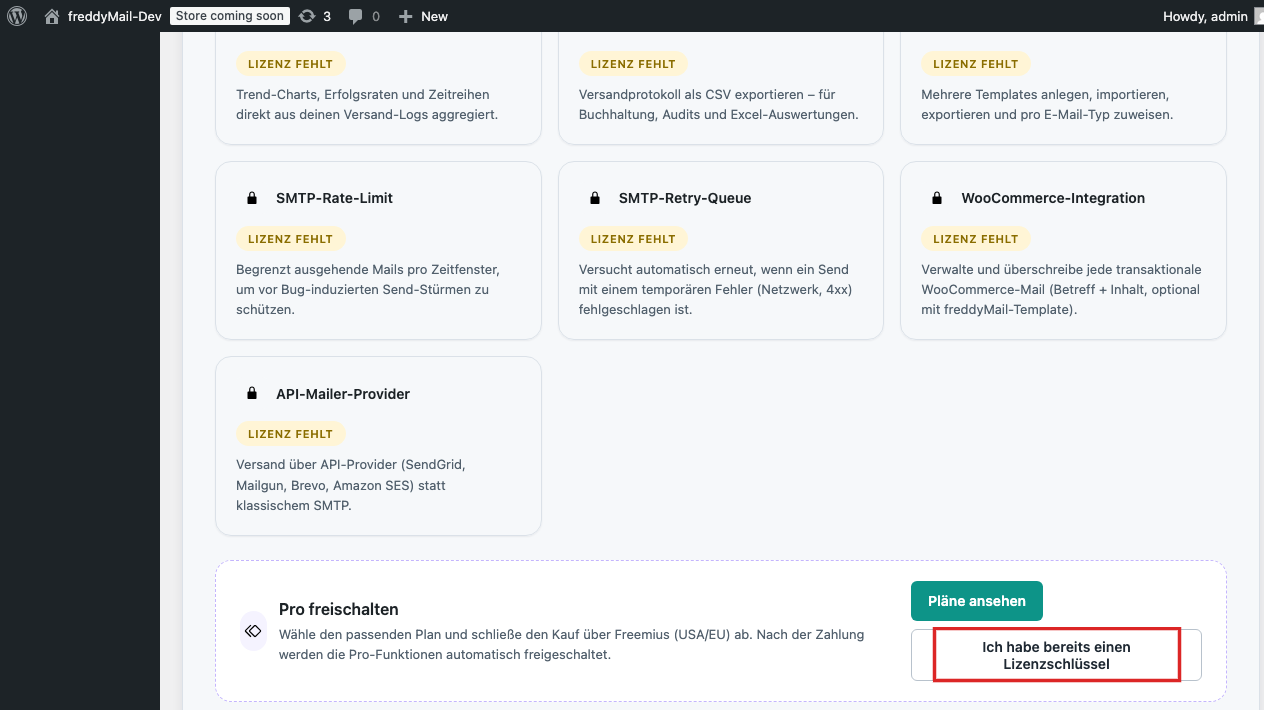Click Lizenz fehlt badge under SMTP-Rate-Limit
The width and height of the screenshot is (1264, 710).
point(291,239)
